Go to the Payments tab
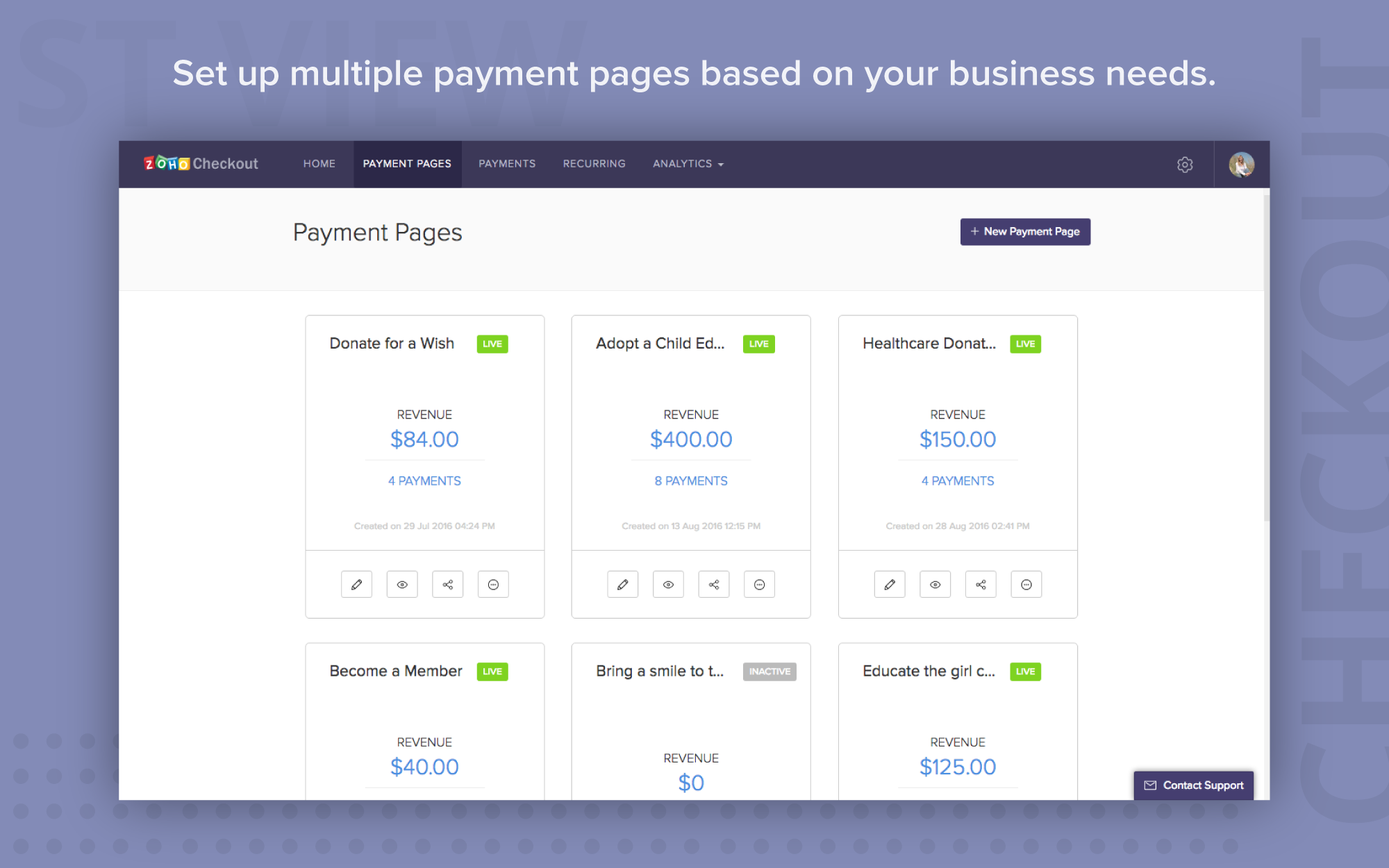Viewport: 1389px width, 868px height. [507, 164]
